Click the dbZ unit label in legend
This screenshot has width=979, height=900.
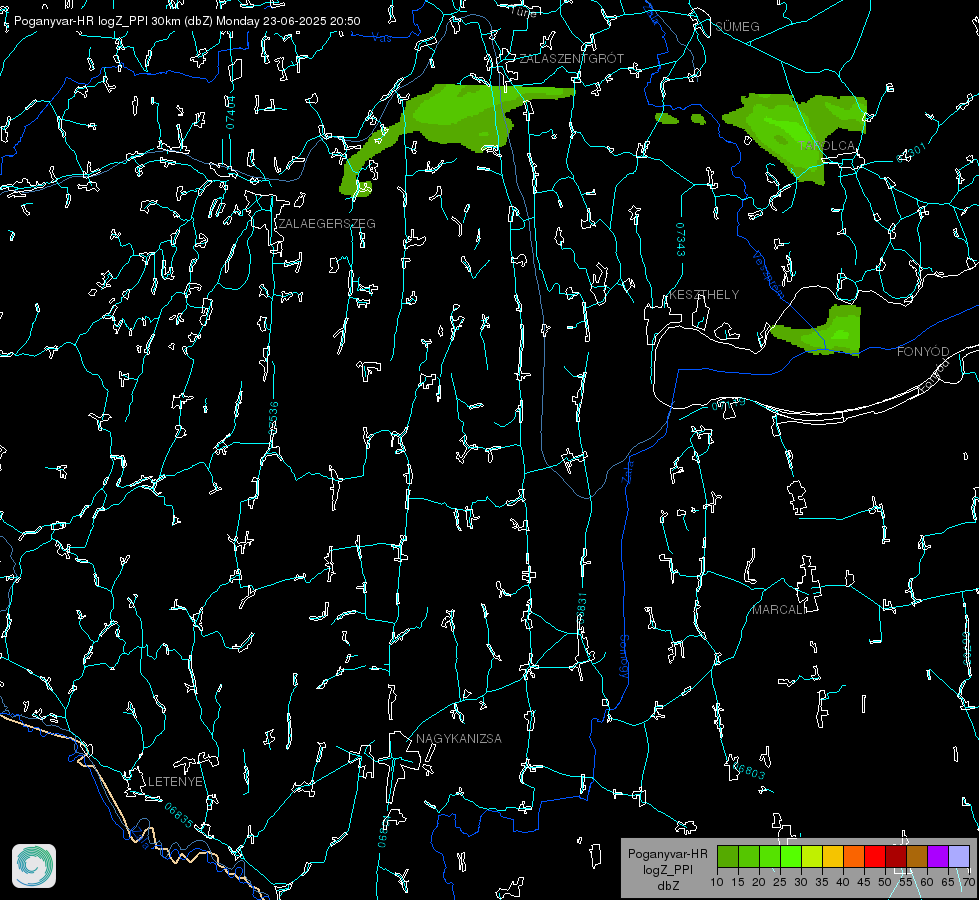(x=668, y=885)
